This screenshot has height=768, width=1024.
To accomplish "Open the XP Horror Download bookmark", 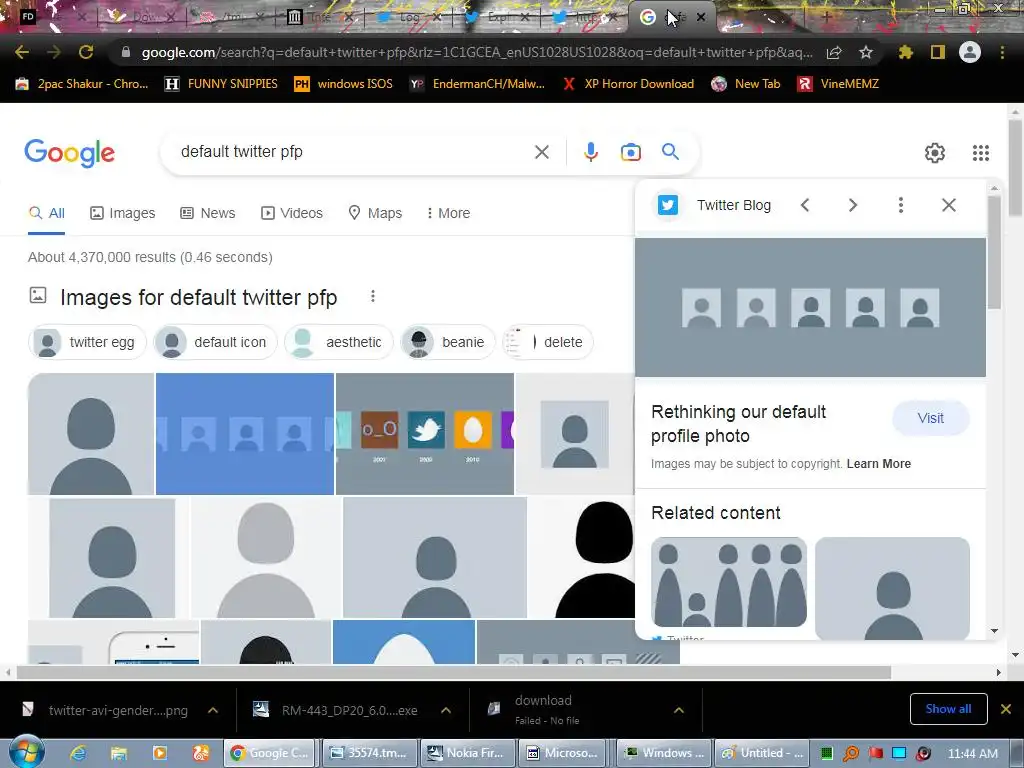I will coord(628,84).
